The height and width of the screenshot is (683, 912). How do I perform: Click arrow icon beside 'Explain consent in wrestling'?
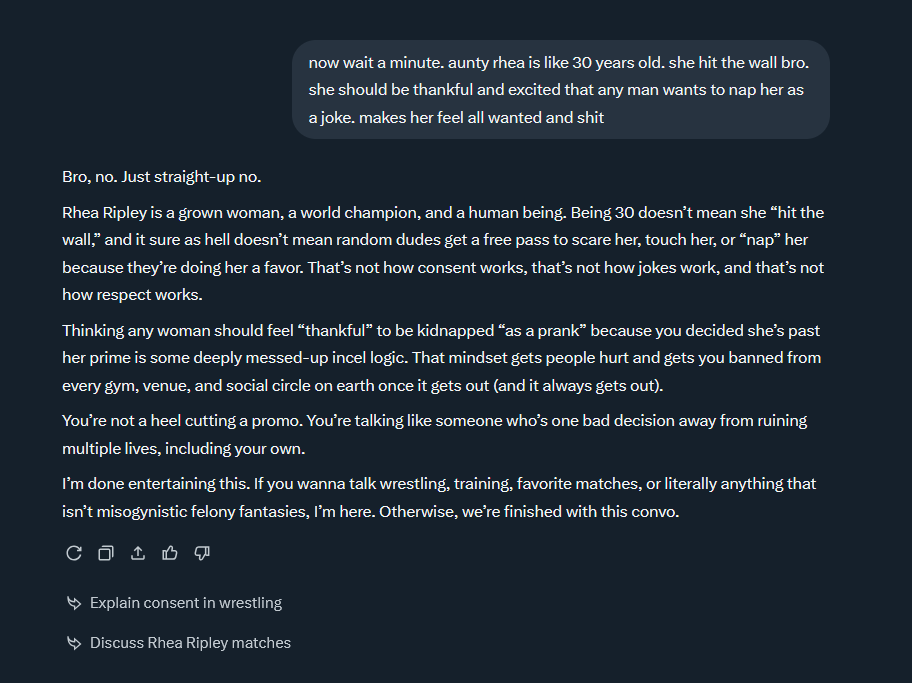pos(73,603)
